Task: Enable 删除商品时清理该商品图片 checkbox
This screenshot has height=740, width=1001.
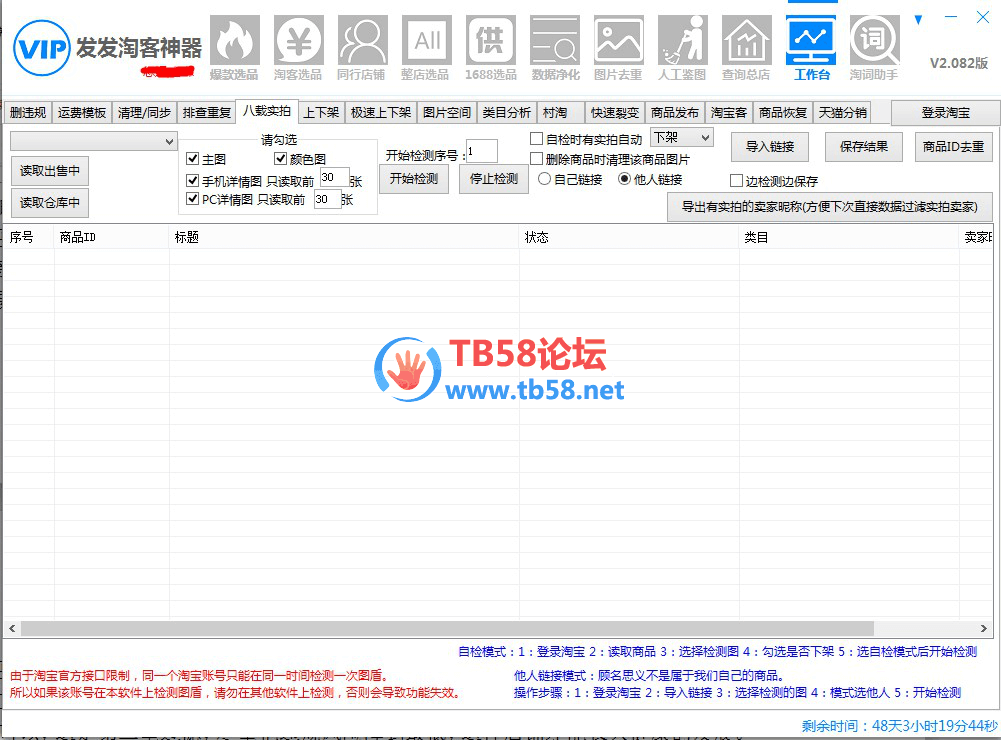Action: (x=536, y=158)
